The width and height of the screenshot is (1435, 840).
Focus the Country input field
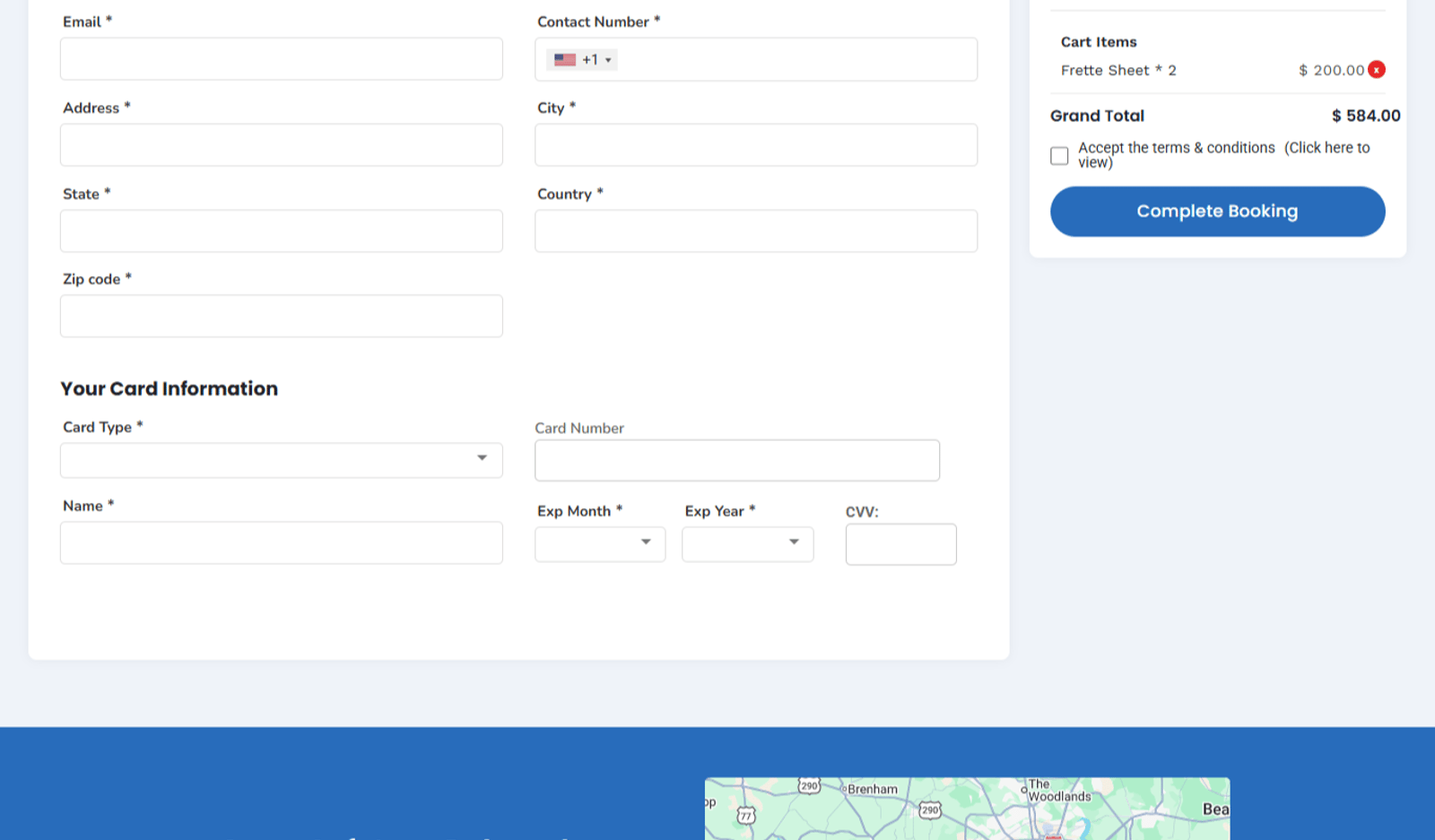[x=756, y=231]
